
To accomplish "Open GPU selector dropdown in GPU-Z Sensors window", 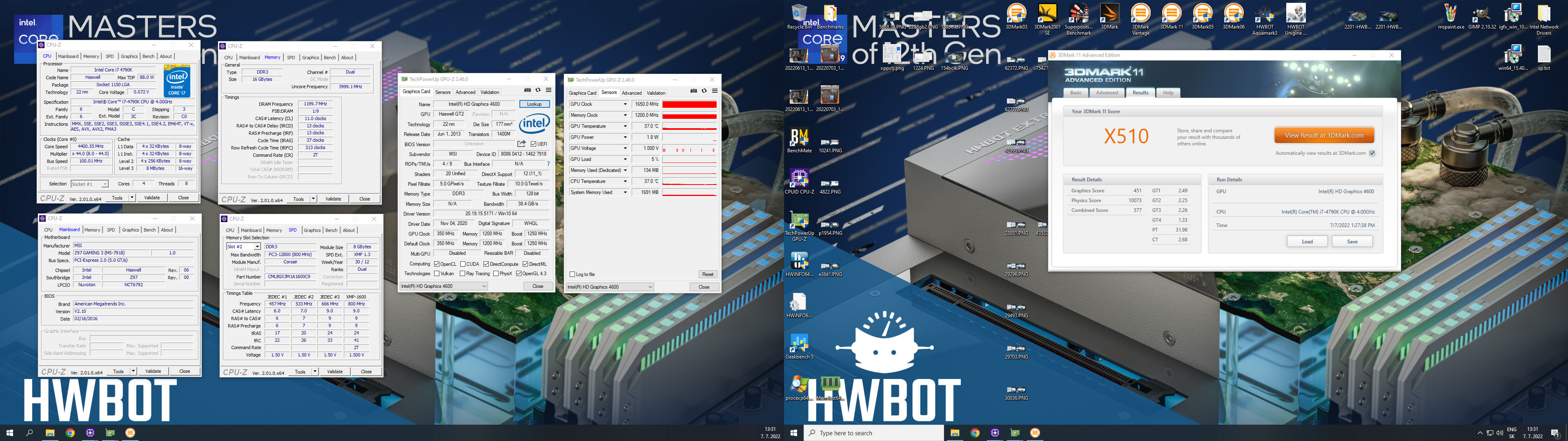I will click(609, 287).
